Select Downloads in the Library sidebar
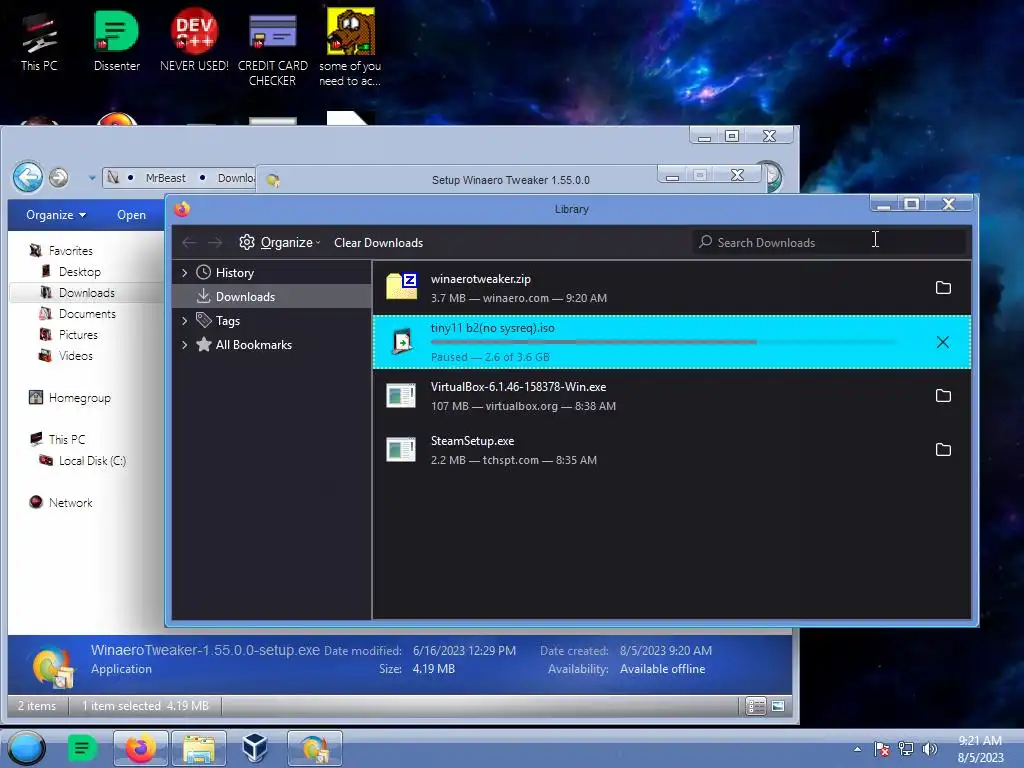The width and height of the screenshot is (1024, 768). pyautogui.click(x=246, y=296)
